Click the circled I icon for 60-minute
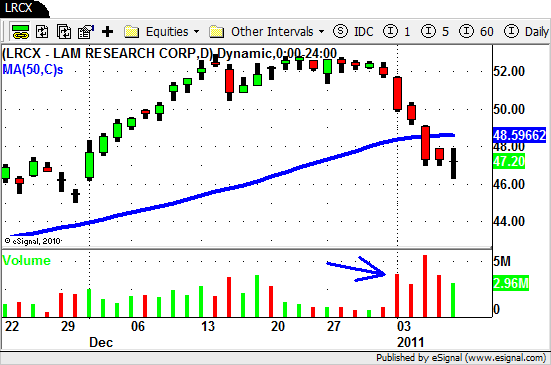The width and height of the screenshot is (551, 365). (466, 32)
